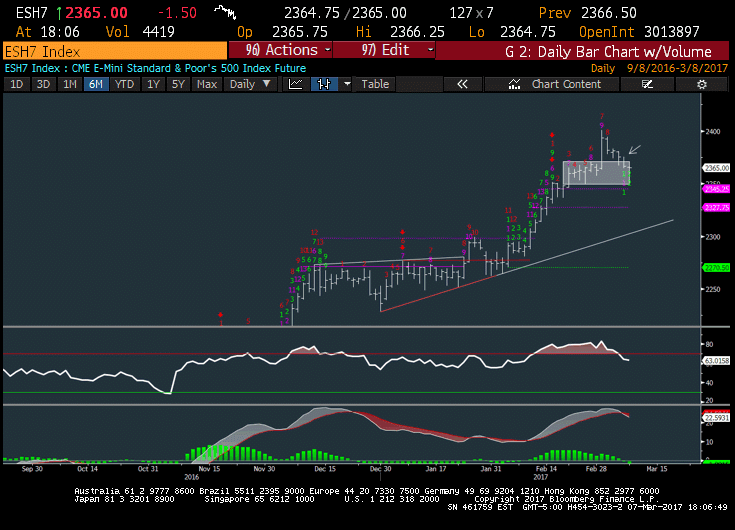The height and width of the screenshot is (530, 735).
Task: Set range to 6M
Action: (96, 84)
